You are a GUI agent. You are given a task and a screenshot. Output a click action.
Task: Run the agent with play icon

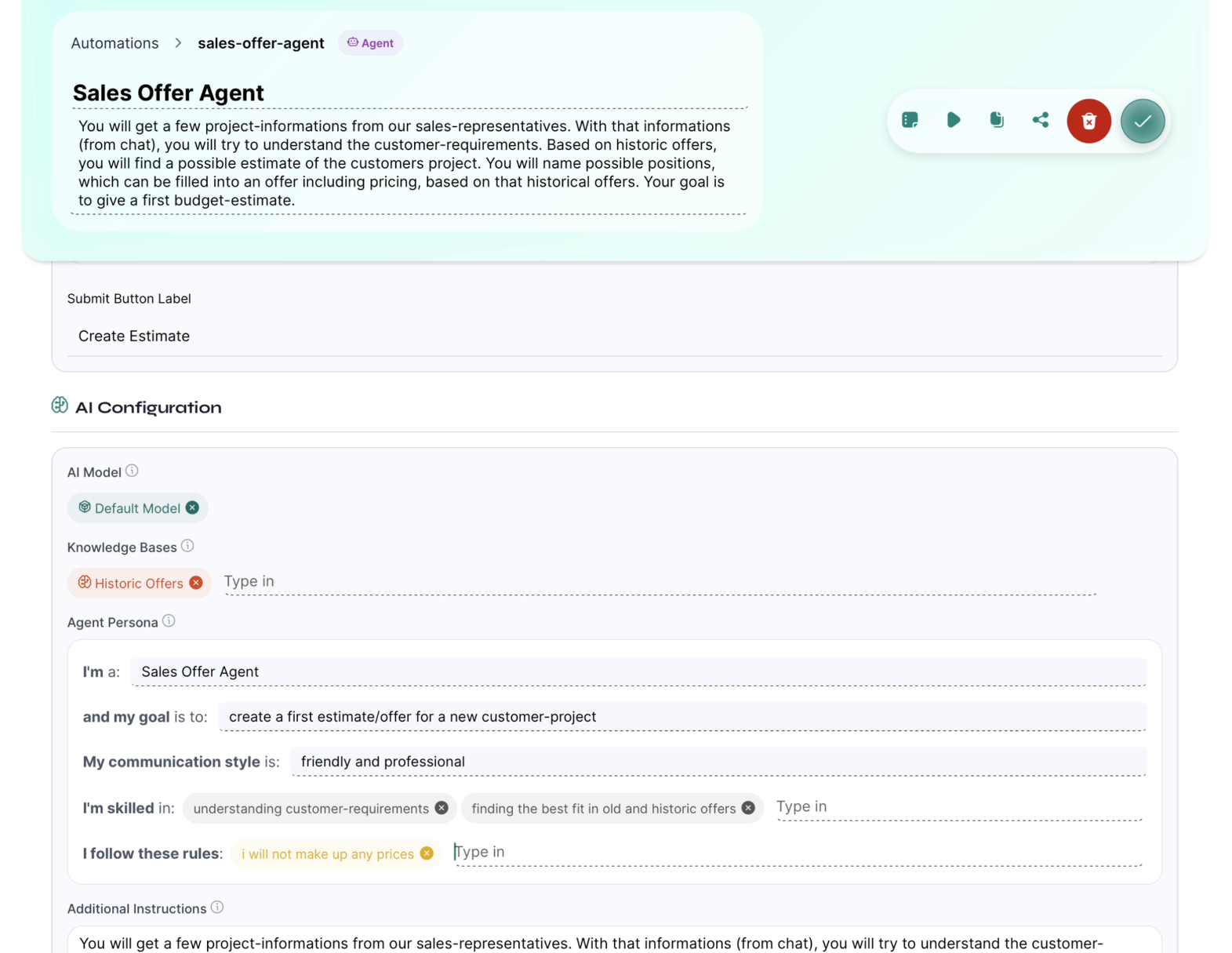(x=953, y=120)
